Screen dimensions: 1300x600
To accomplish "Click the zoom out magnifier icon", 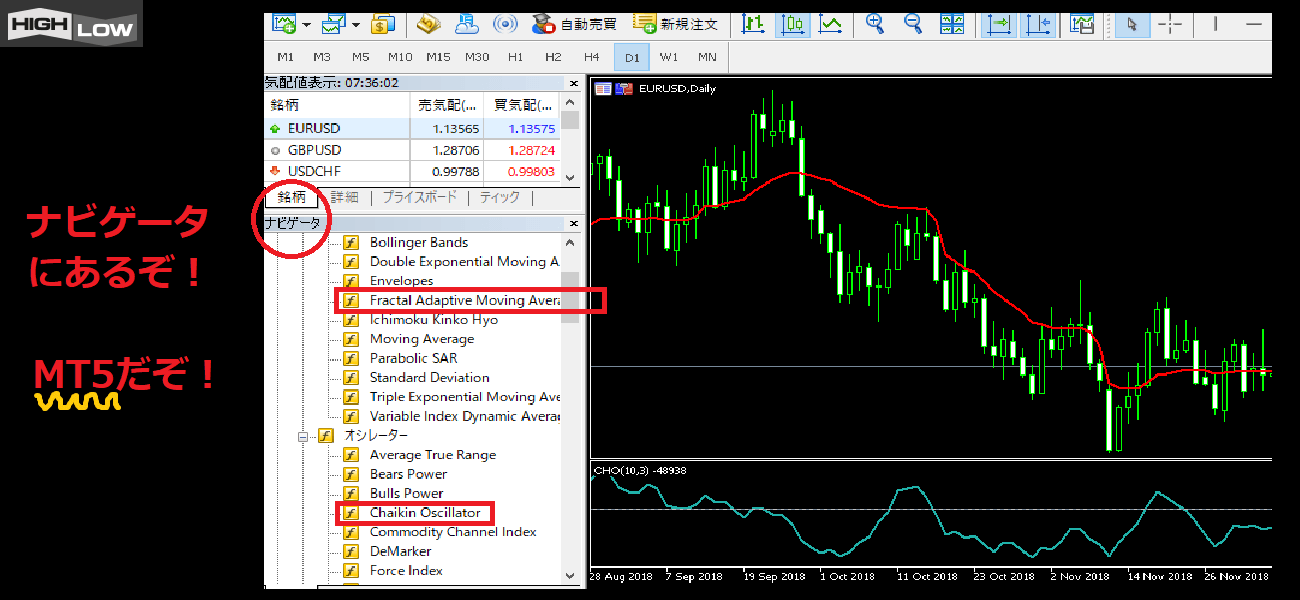I will pos(913,24).
